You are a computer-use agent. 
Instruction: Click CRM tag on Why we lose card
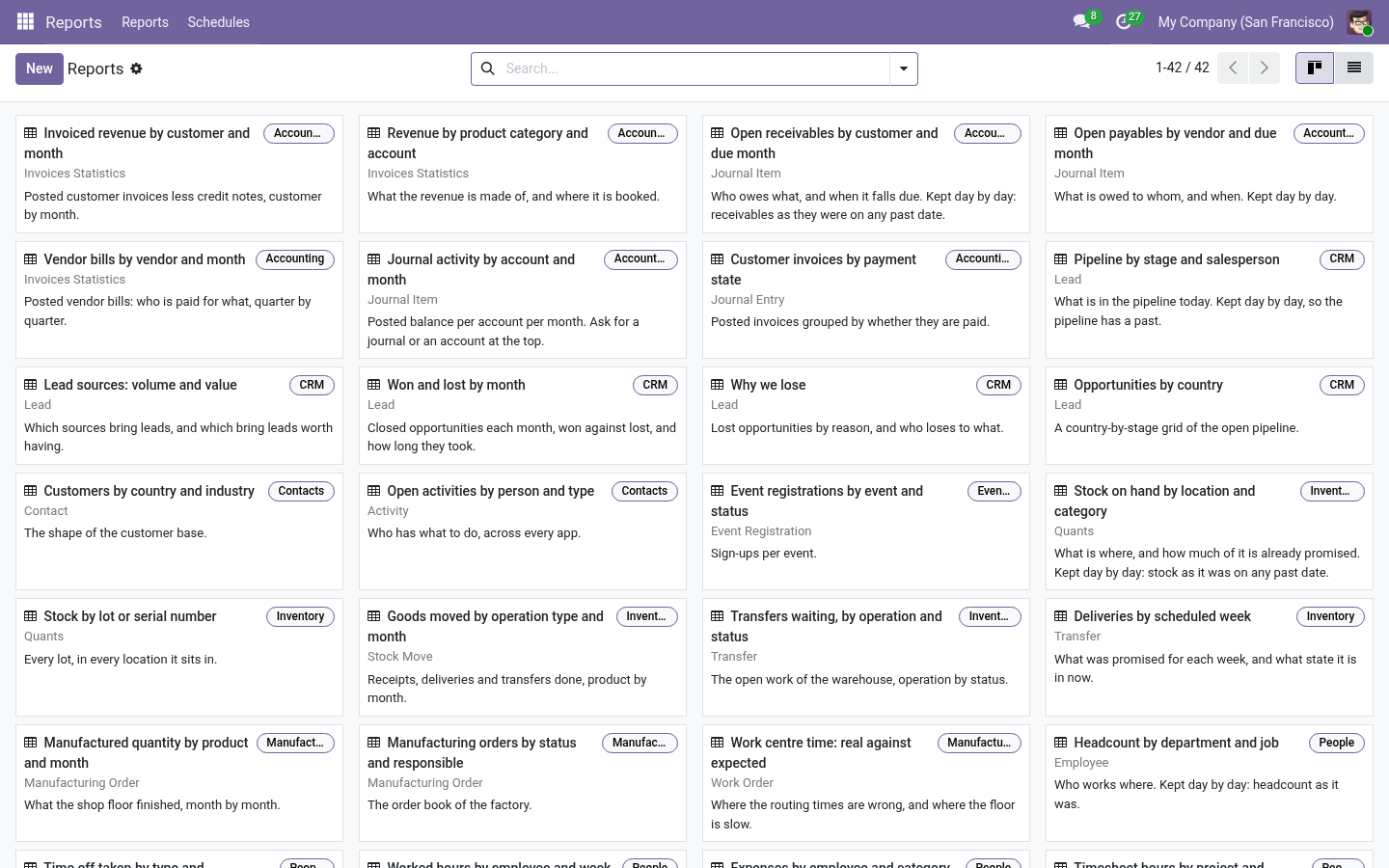coord(998,385)
